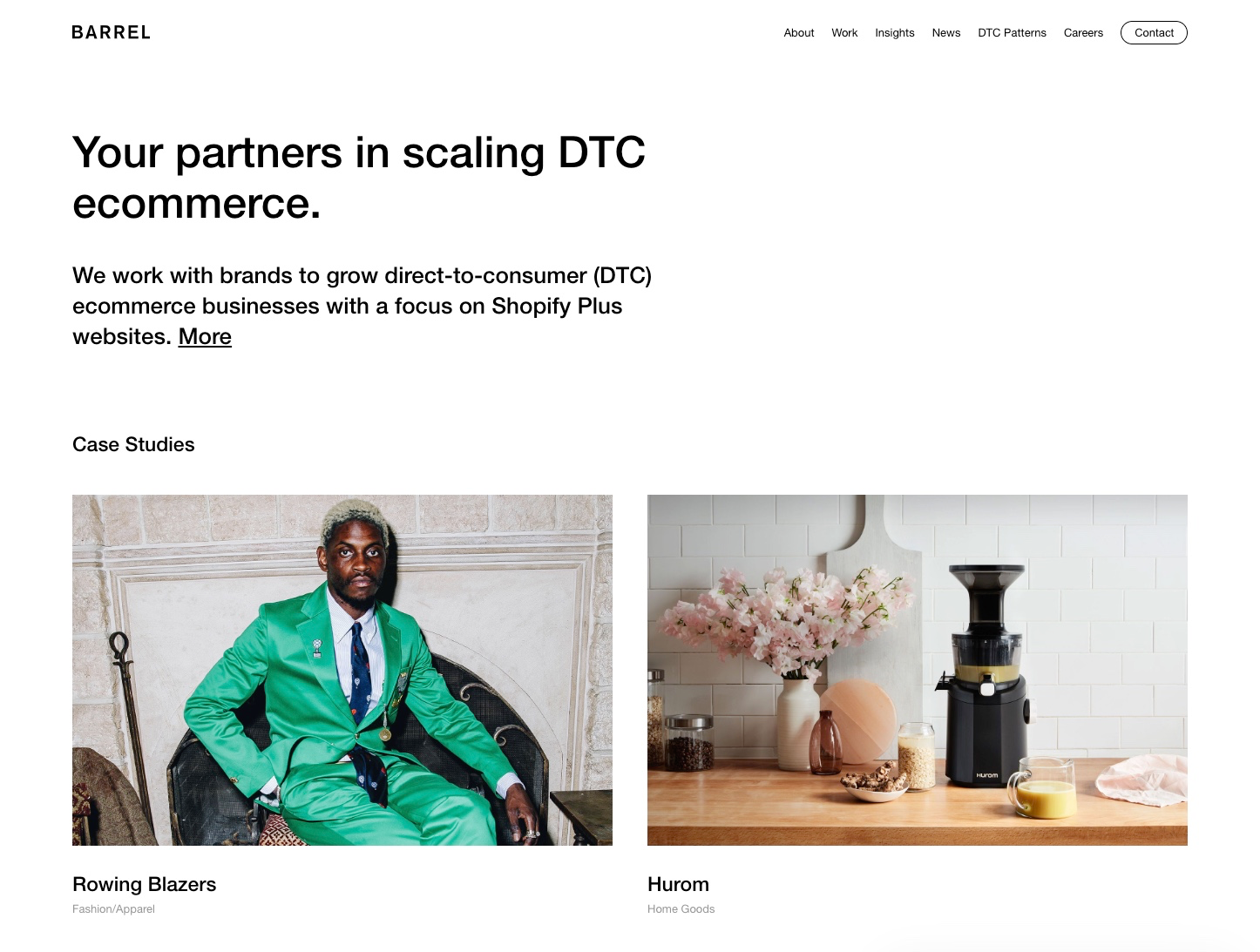Screen dimensions: 1260x952
Task: Open DTC Patterns page
Action: tap(1012, 33)
